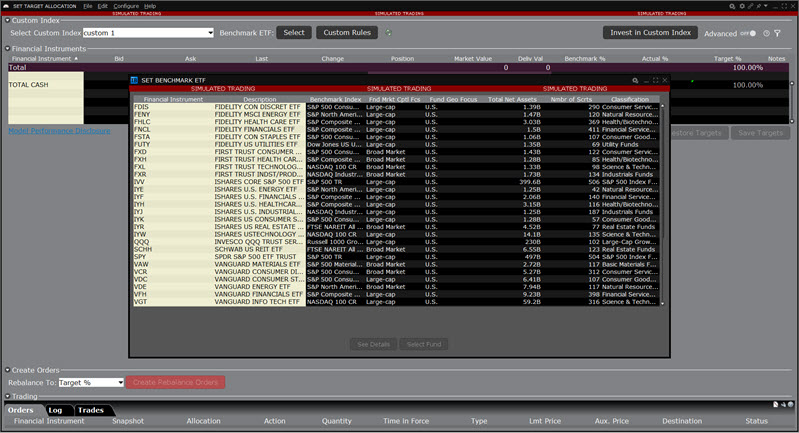Click the Select Fund button
The width and height of the screenshot is (799, 433).
point(424,344)
